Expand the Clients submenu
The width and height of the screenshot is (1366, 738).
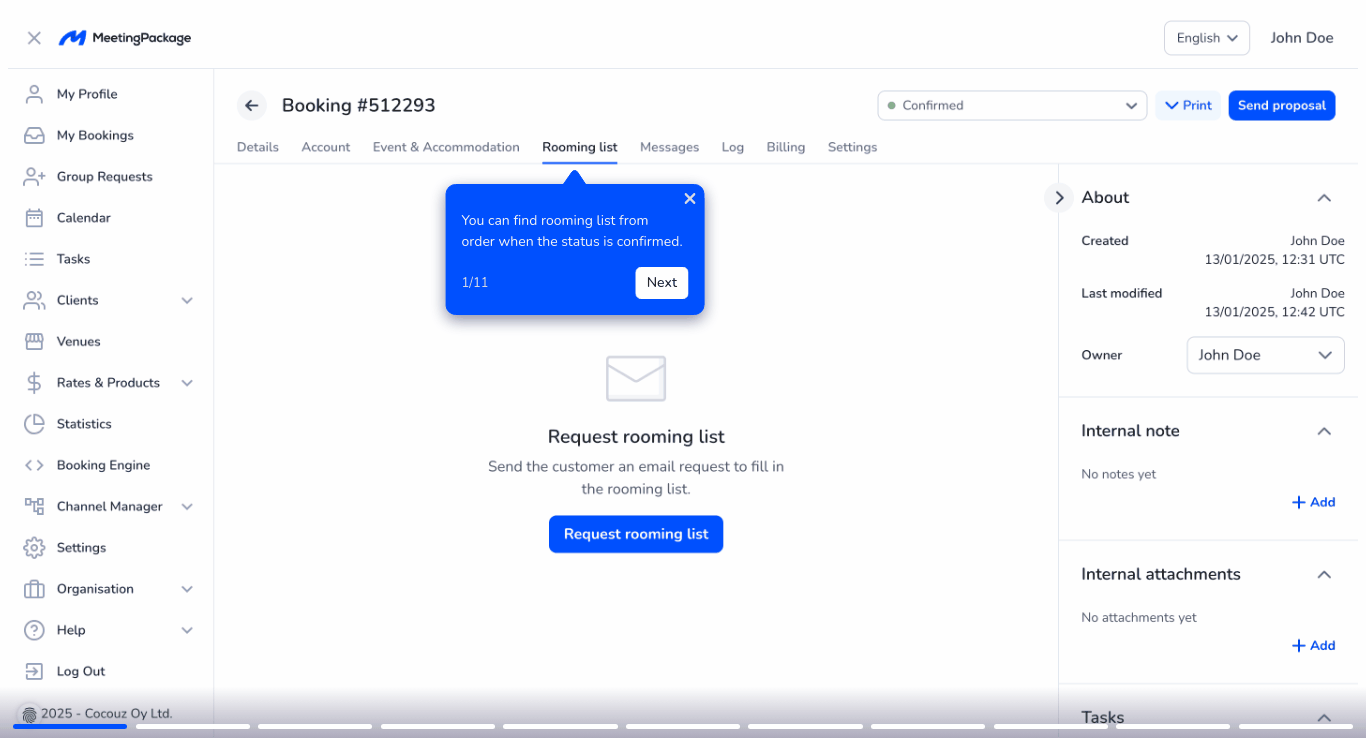187,300
